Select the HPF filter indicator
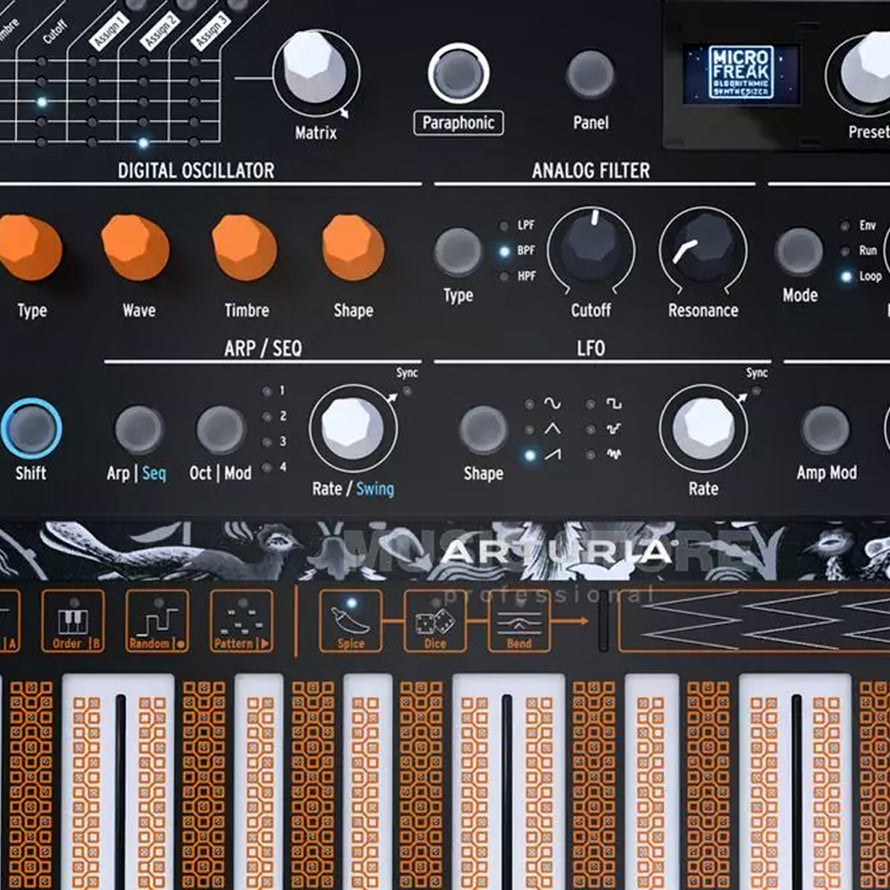Viewport: 890px width, 890px height. 503,277
